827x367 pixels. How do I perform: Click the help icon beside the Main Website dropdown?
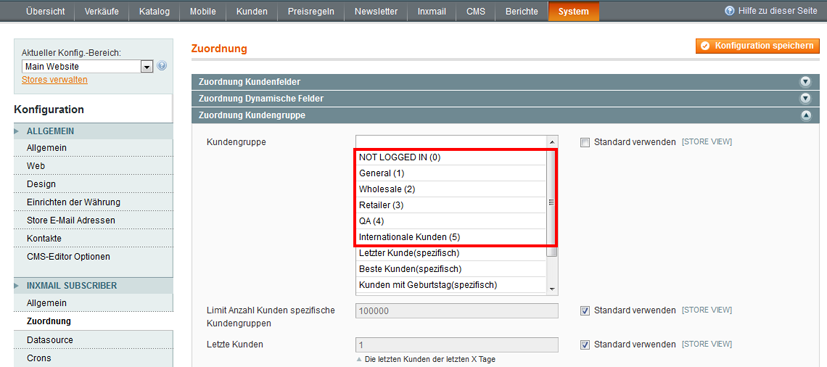point(162,66)
